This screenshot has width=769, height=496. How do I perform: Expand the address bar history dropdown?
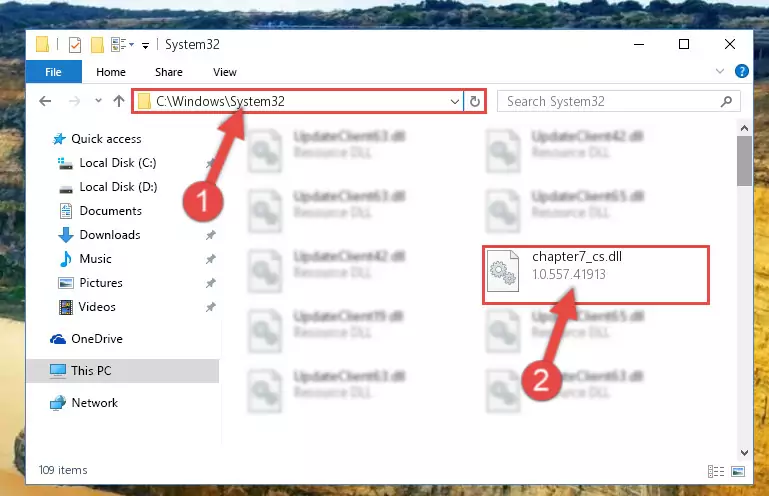[x=455, y=102]
